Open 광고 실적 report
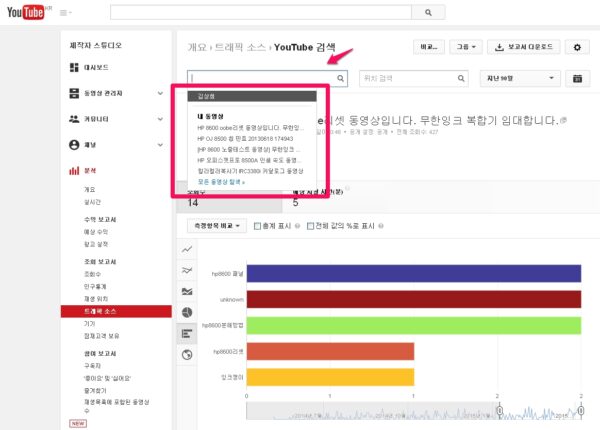This screenshot has height=430, width=600. tap(96, 244)
